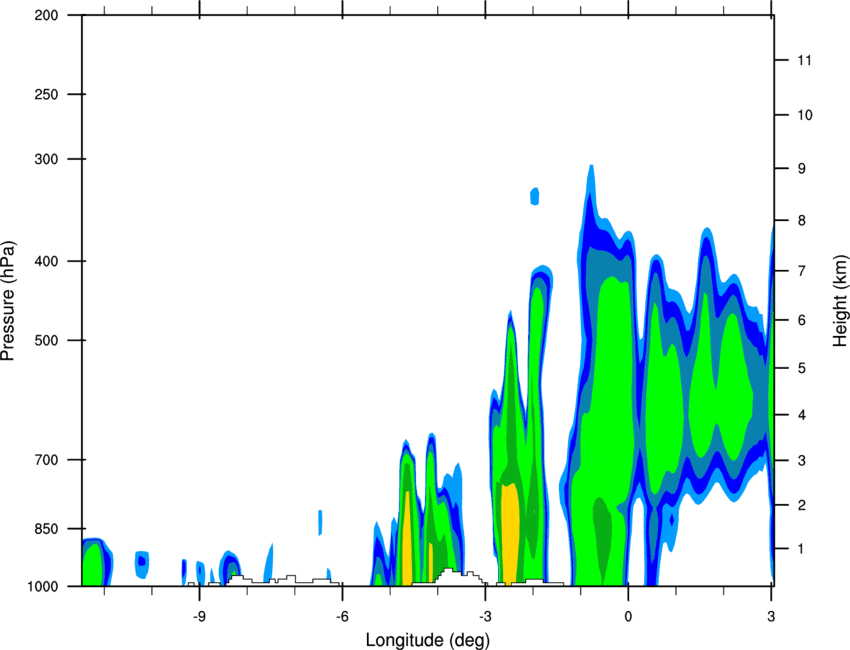Screen dimensions: 850x650
Task: Click the Pressure (hPa) axis title
Action: click(8, 301)
